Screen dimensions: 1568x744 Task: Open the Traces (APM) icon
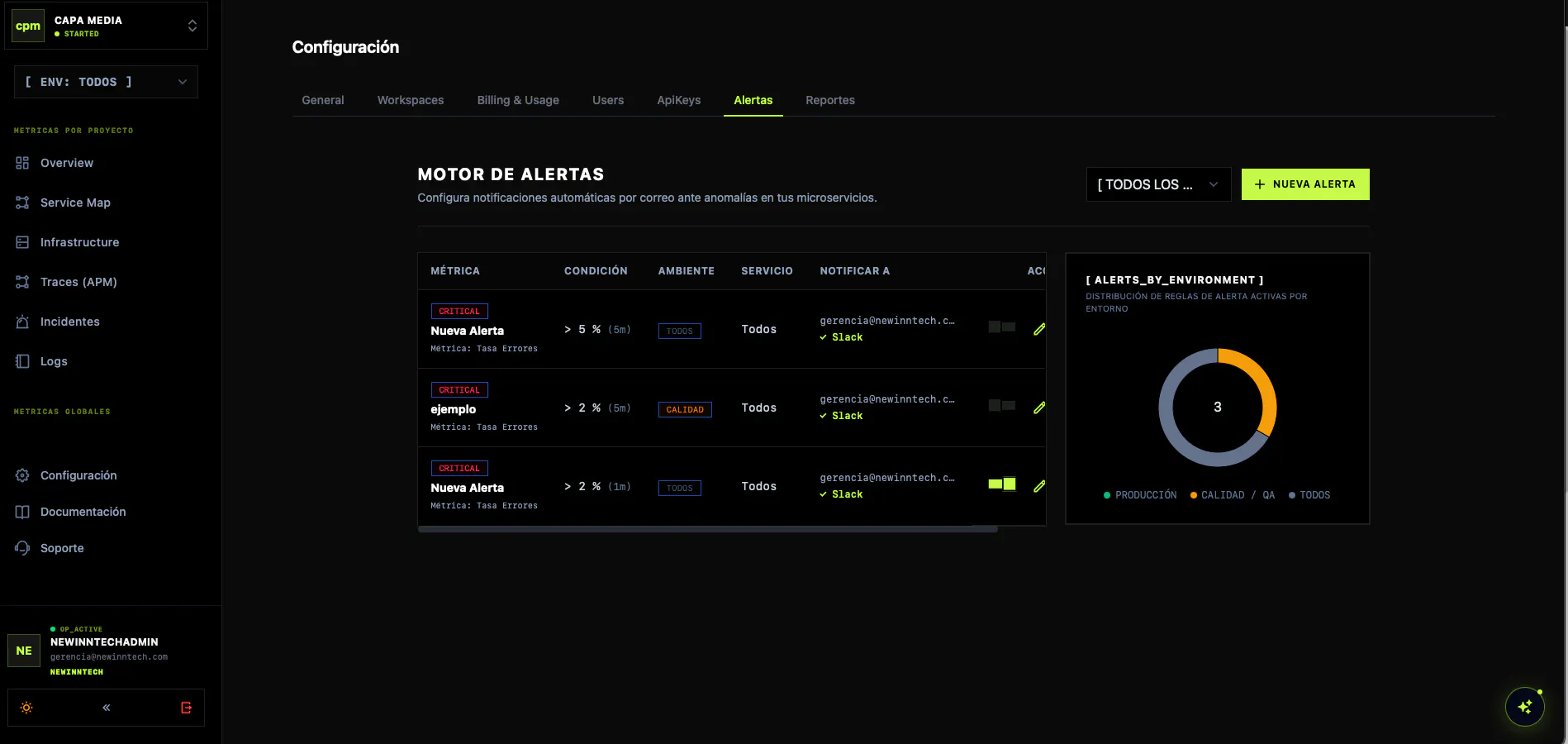22,282
